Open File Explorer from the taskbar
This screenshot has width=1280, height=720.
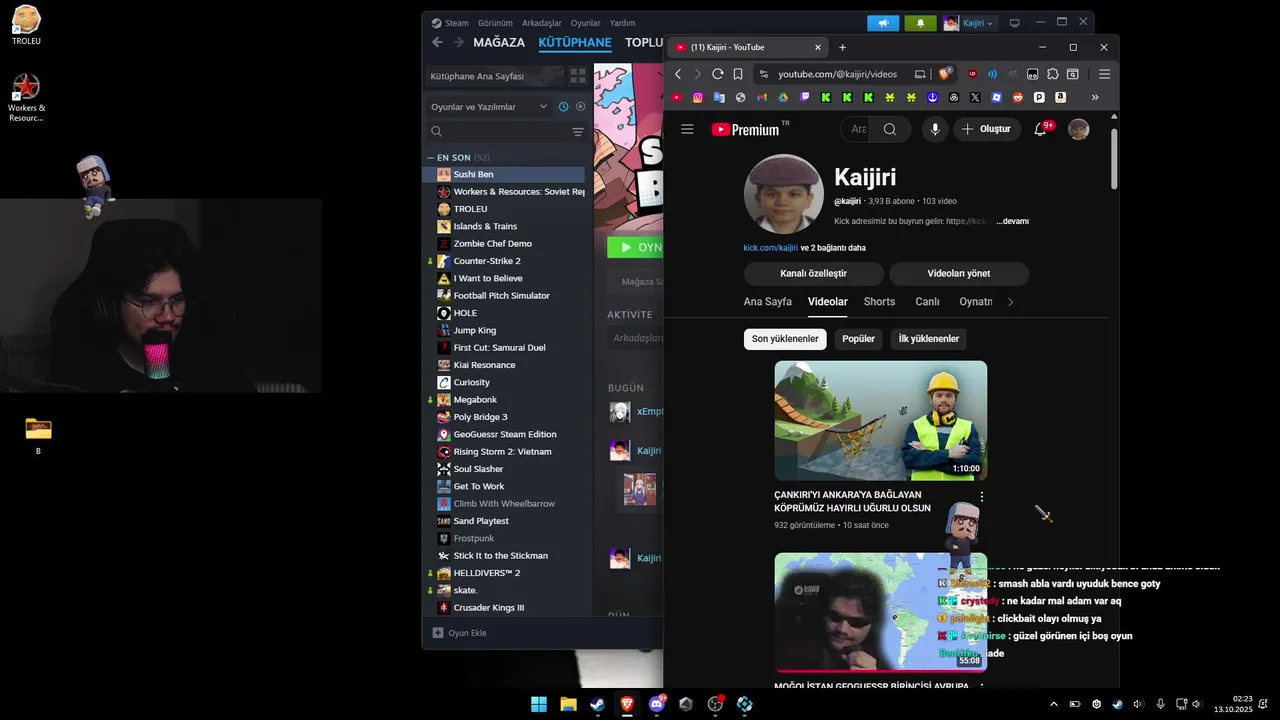[568, 704]
